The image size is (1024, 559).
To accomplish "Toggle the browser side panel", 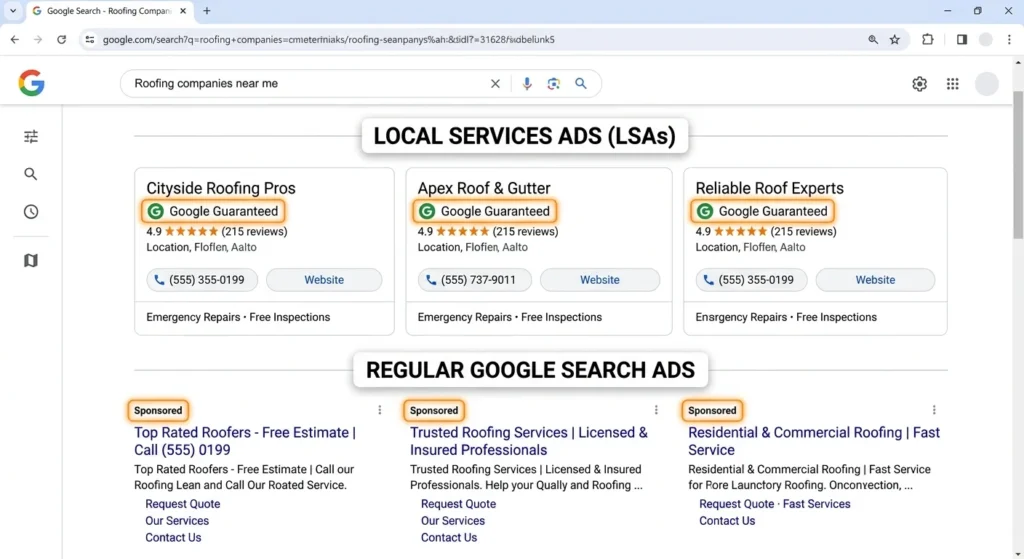I will pyautogui.click(x=961, y=39).
